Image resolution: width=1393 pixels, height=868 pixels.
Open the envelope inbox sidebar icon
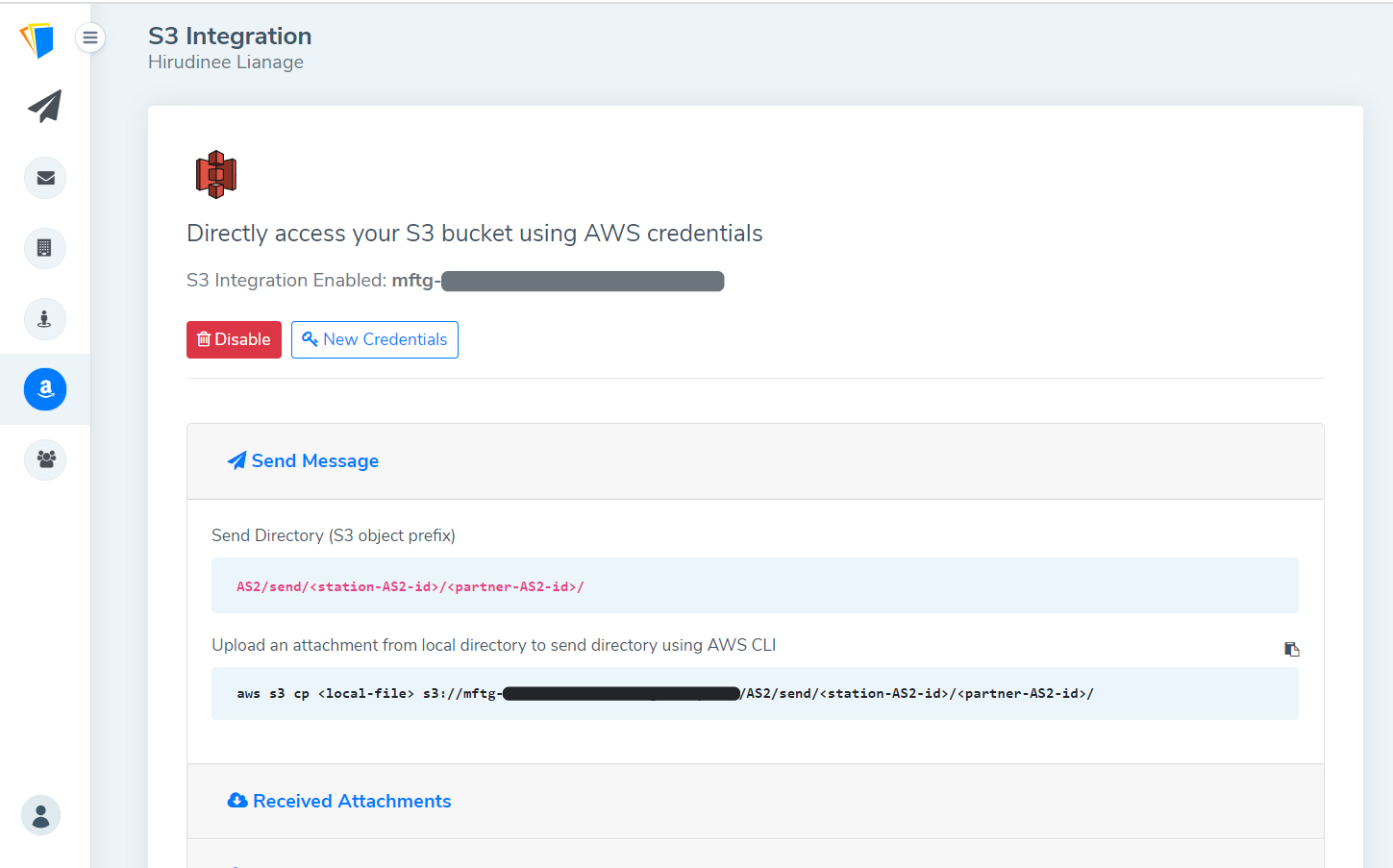point(45,178)
